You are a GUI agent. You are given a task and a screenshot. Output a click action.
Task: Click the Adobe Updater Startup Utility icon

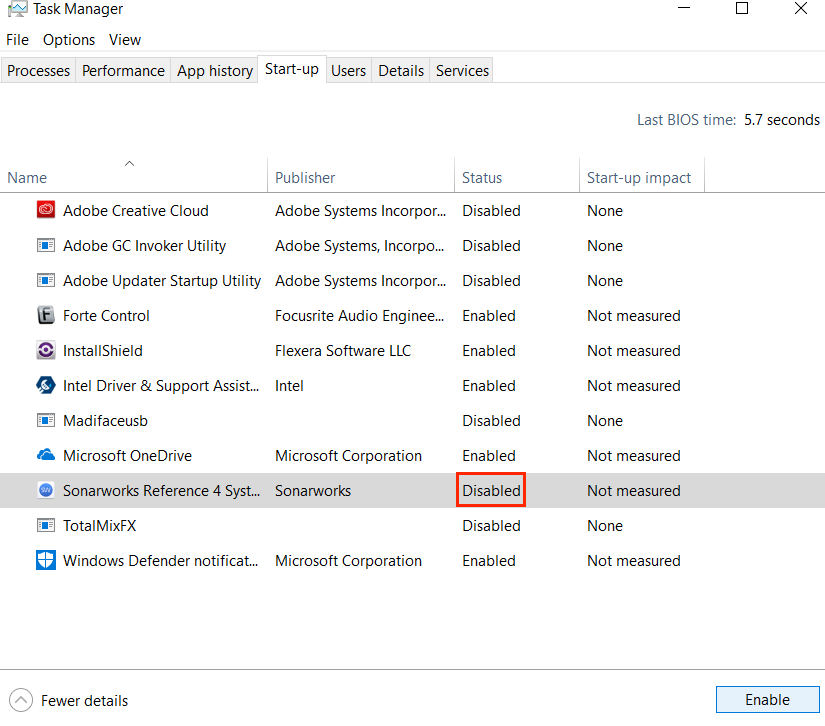[46, 280]
